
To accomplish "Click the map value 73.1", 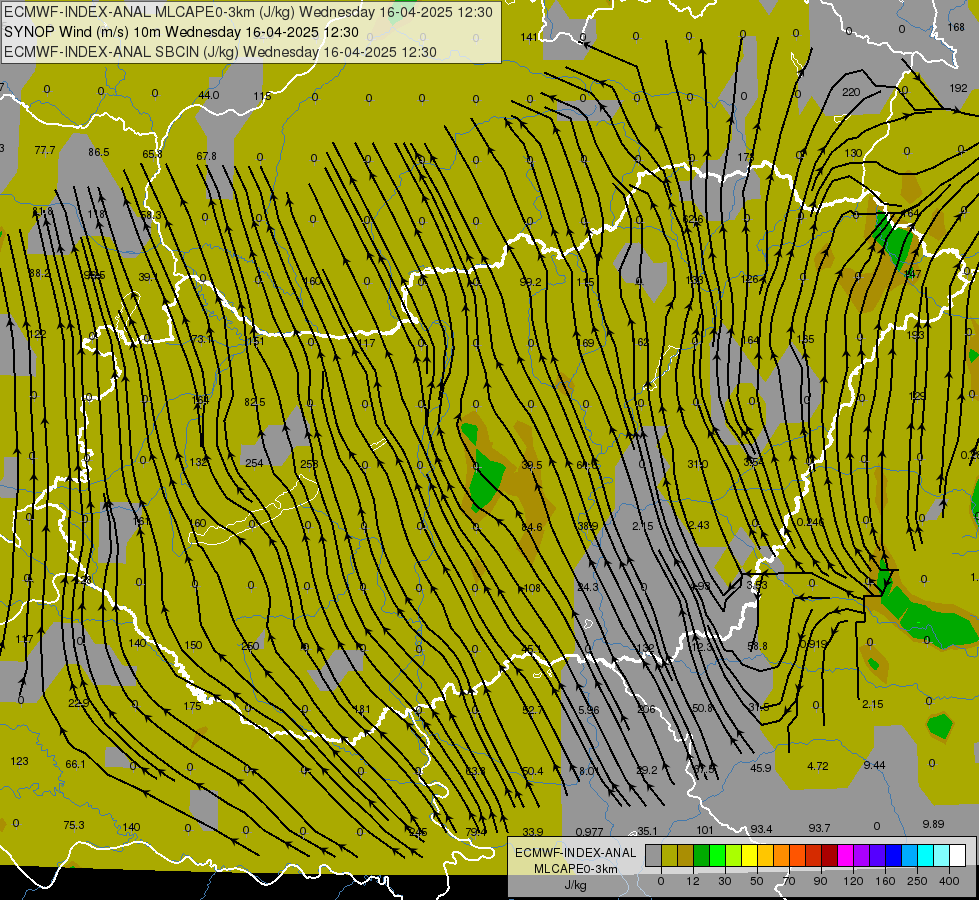I will (202, 339).
